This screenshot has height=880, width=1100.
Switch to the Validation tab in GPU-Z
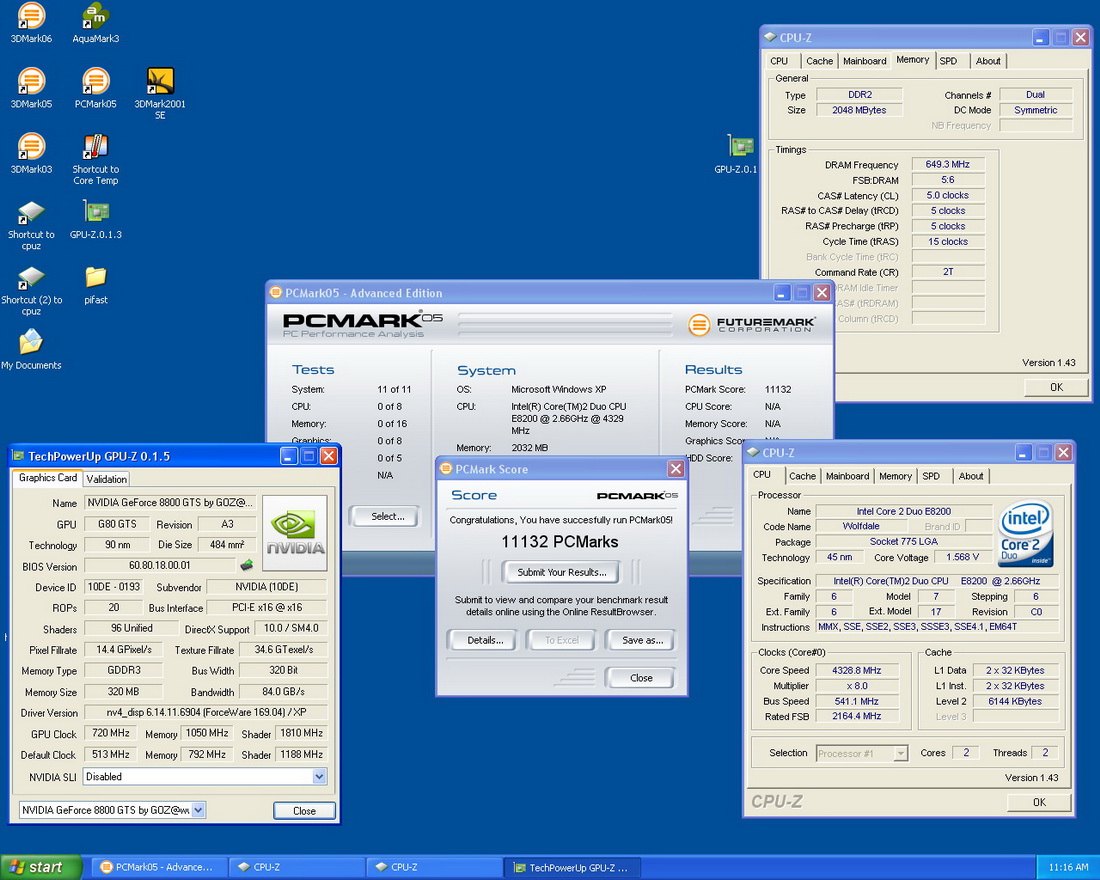click(107, 479)
